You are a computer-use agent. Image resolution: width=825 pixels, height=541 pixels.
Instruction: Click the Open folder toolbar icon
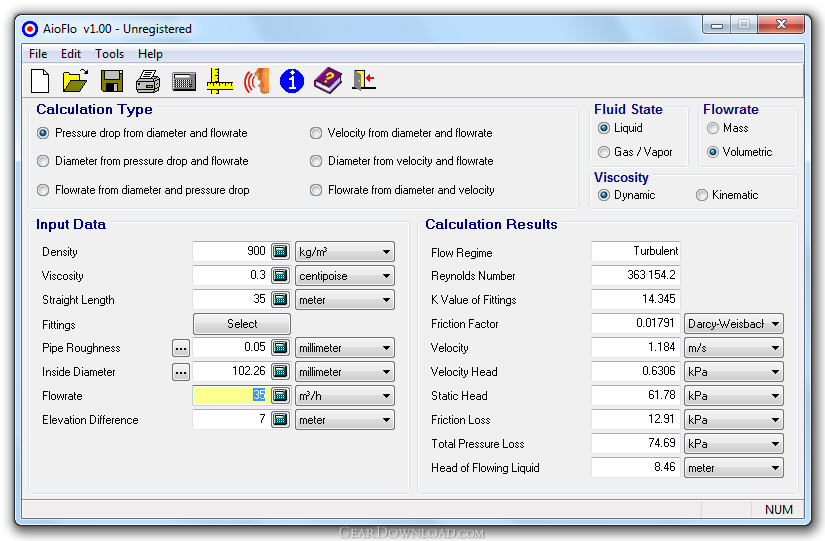coord(75,81)
